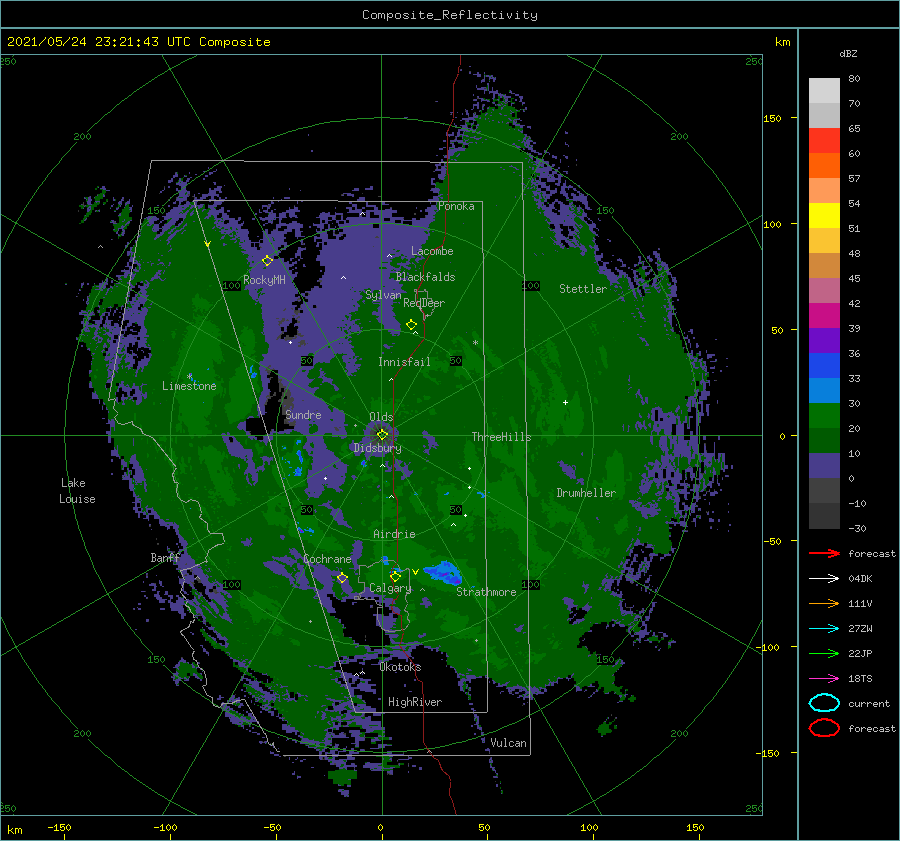
Task: Click the yellow station marker below RedDeer
Action: coord(411,325)
